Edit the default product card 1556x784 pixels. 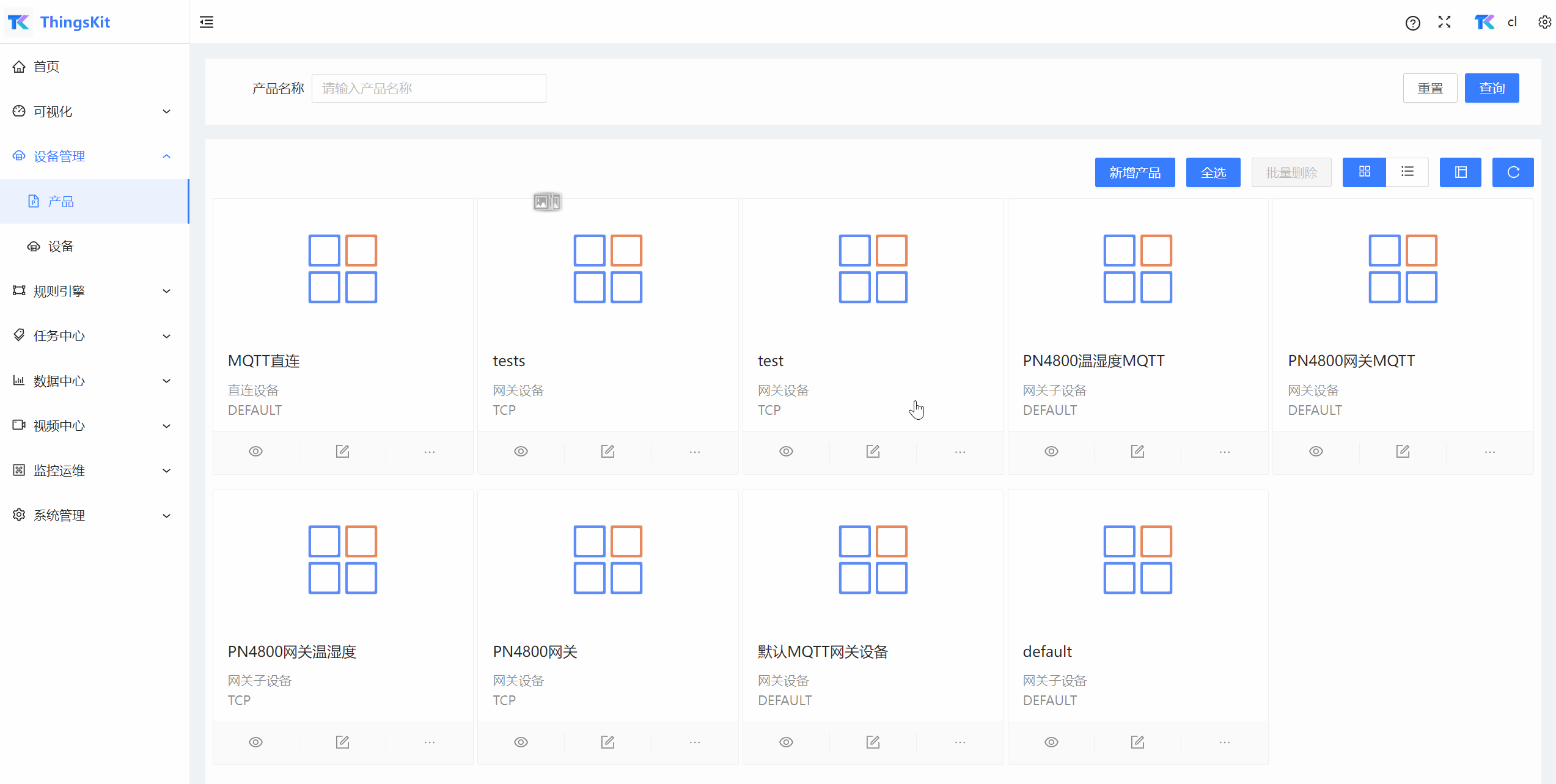[1137, 742]
